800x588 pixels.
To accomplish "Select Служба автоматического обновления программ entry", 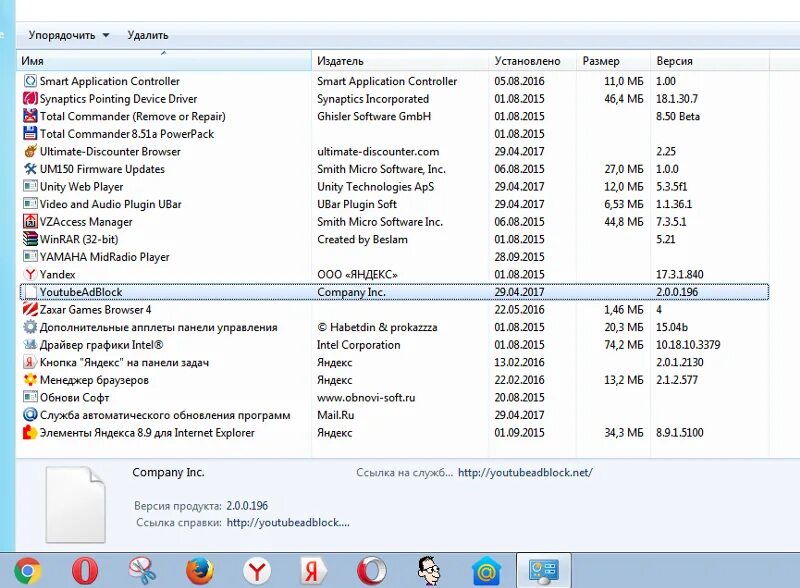I will 165,415.
